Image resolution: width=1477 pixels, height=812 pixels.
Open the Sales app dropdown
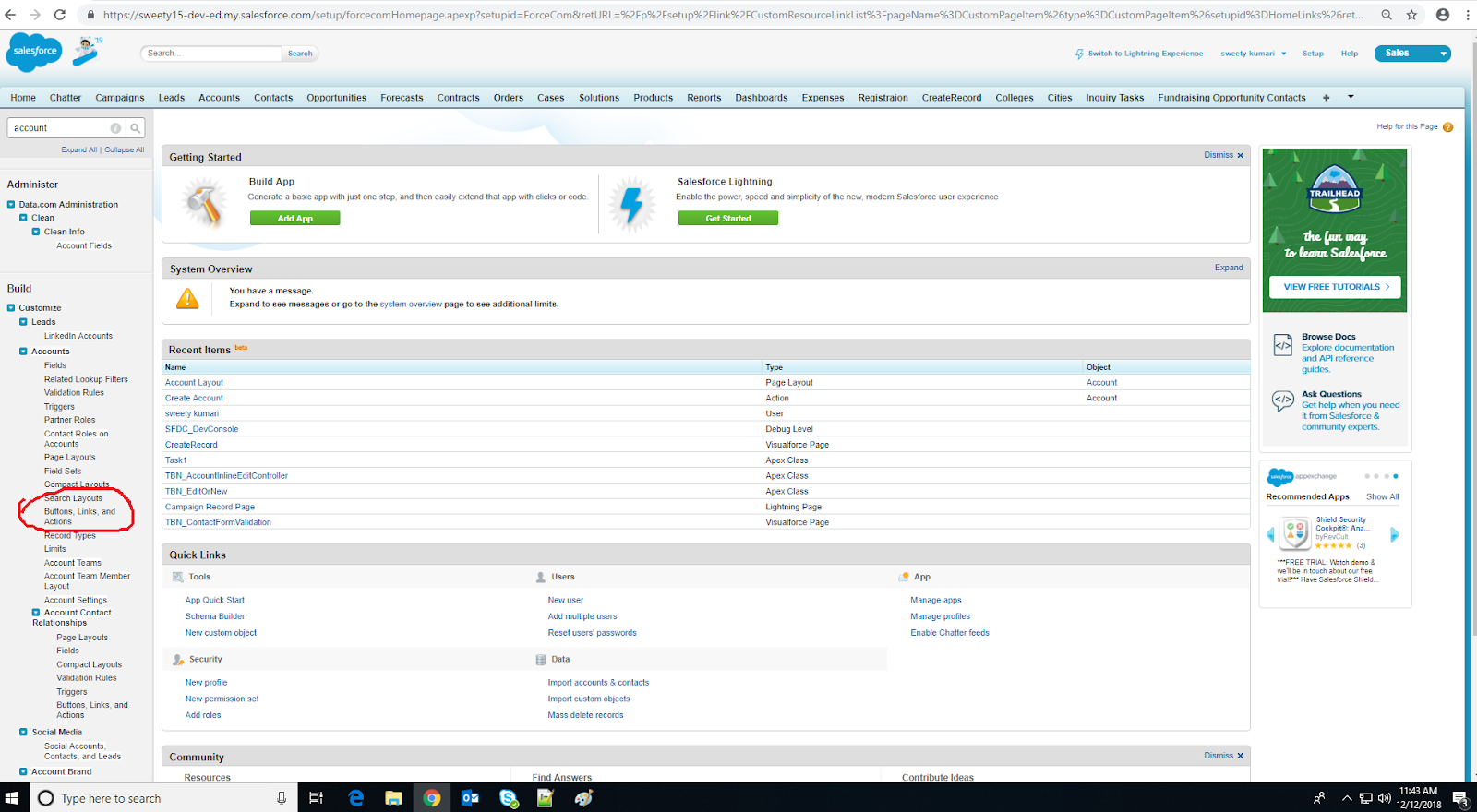click(x=1412, y=54)
